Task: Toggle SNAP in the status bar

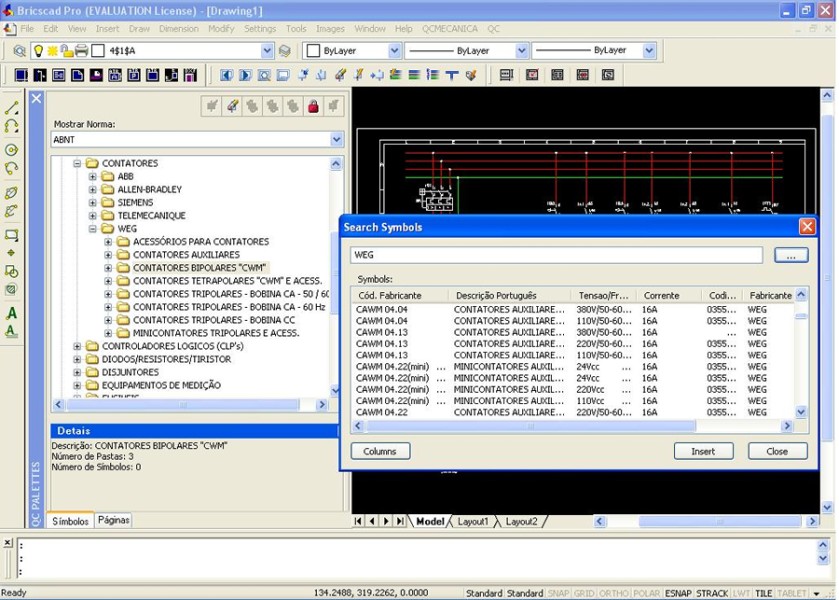Action: tap(558, 593)
